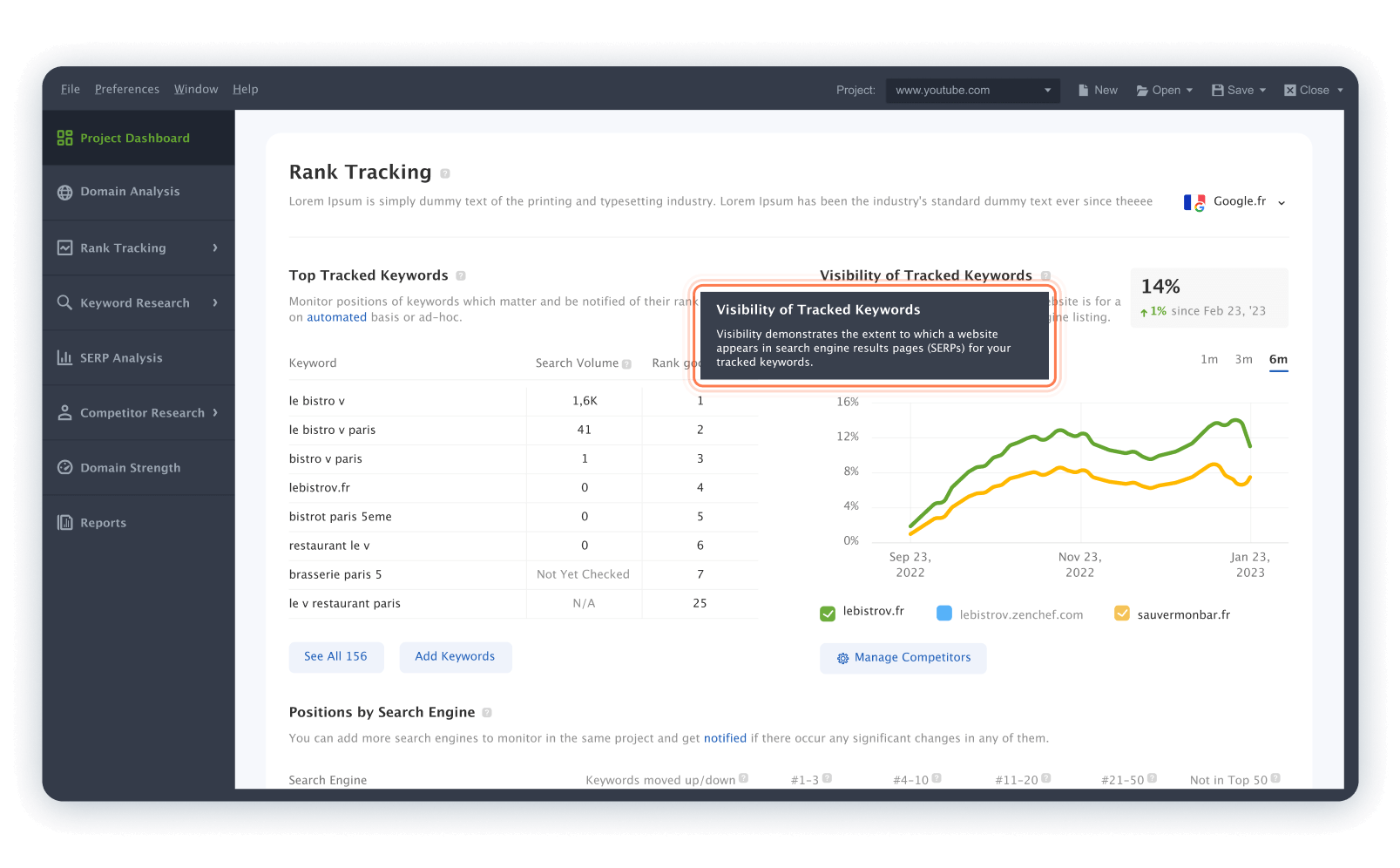
Task: Expand the Competitor Research sidebar chevron
Action: [x=215, y=412]
